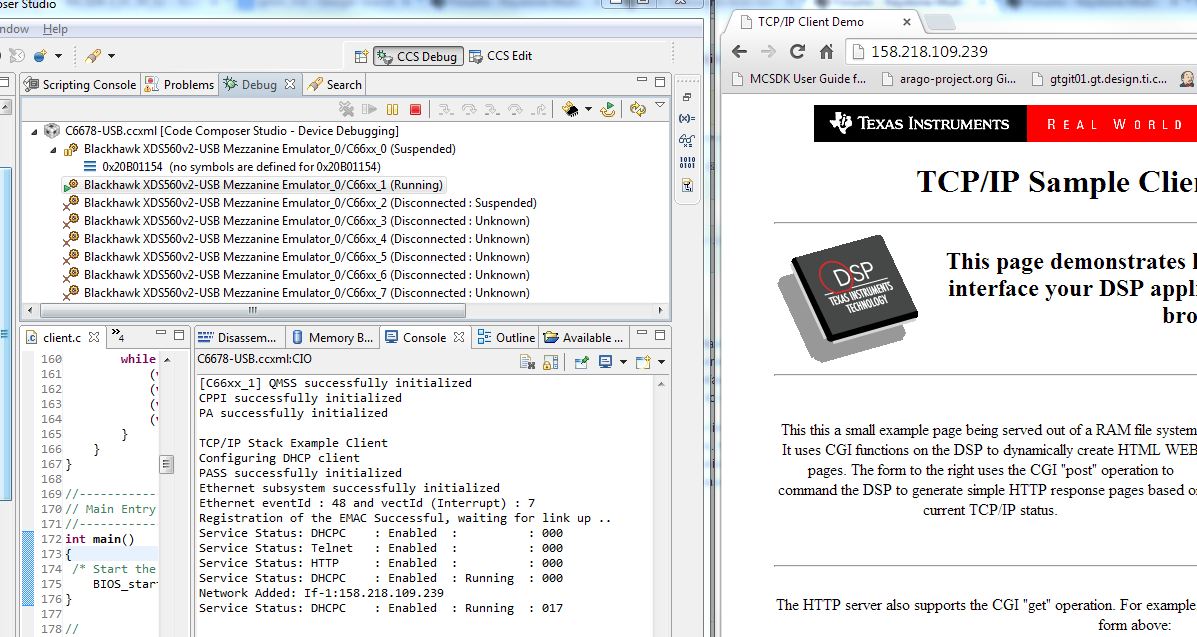Maximize the Console view panel
The width and height of the screenshot is (1197, 637).
click(660, 335)
